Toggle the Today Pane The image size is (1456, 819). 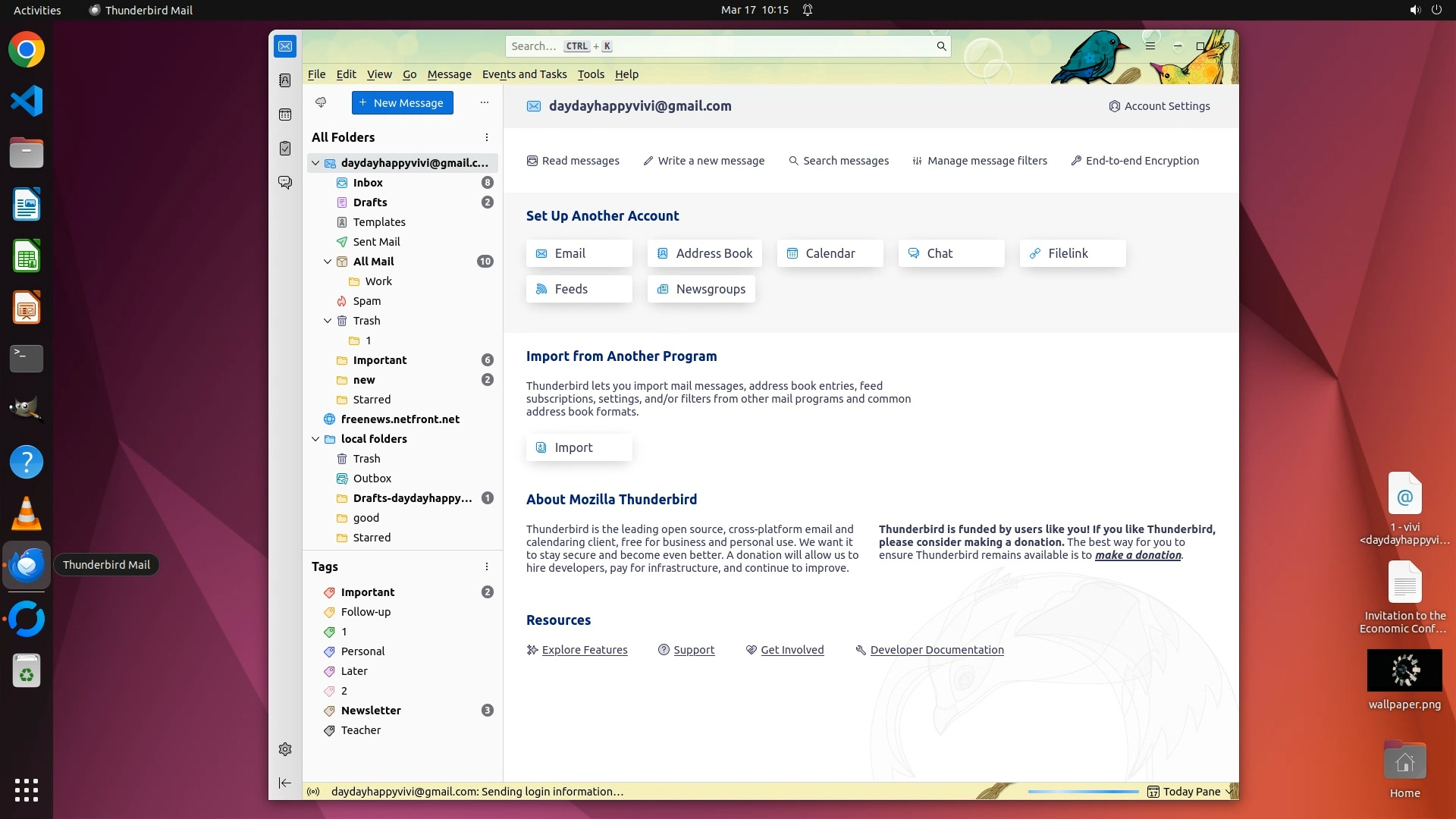coord(1191,792)
